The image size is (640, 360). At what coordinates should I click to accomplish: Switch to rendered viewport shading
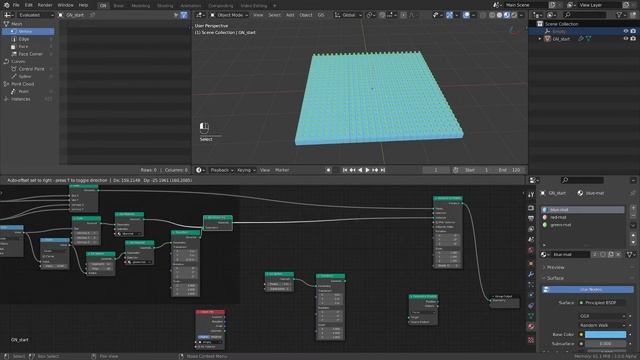(514, 15)
